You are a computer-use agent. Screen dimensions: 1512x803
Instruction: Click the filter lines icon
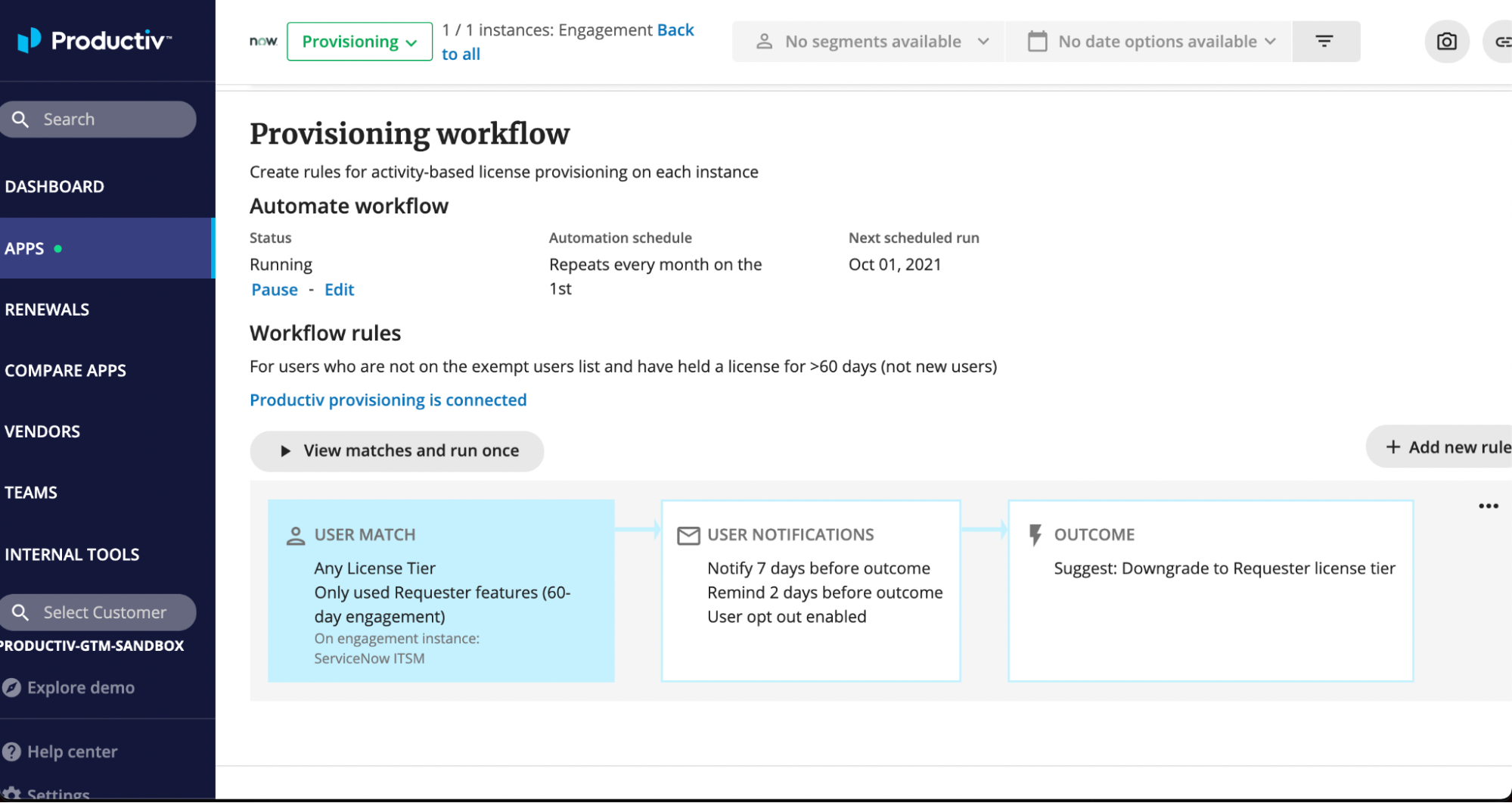1324,42
